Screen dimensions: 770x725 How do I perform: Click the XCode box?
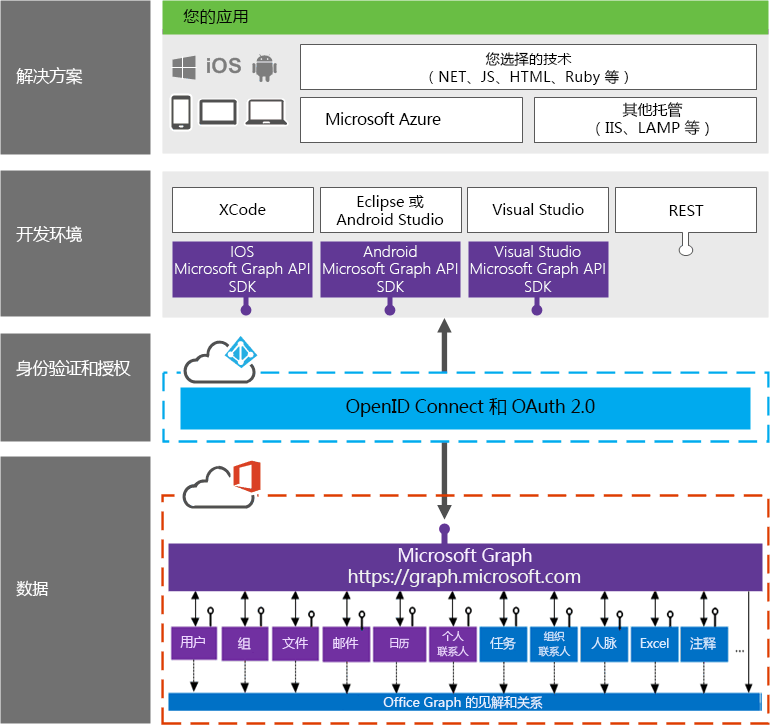(242, 210)
